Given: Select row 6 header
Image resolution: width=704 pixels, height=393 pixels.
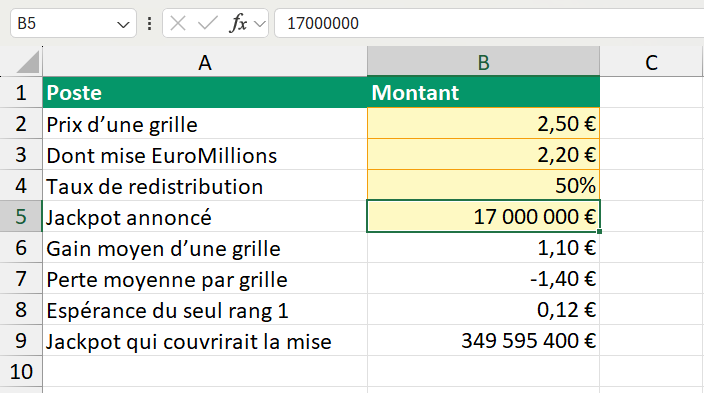Looking at the screenshot, I should (x=21, y=247).
